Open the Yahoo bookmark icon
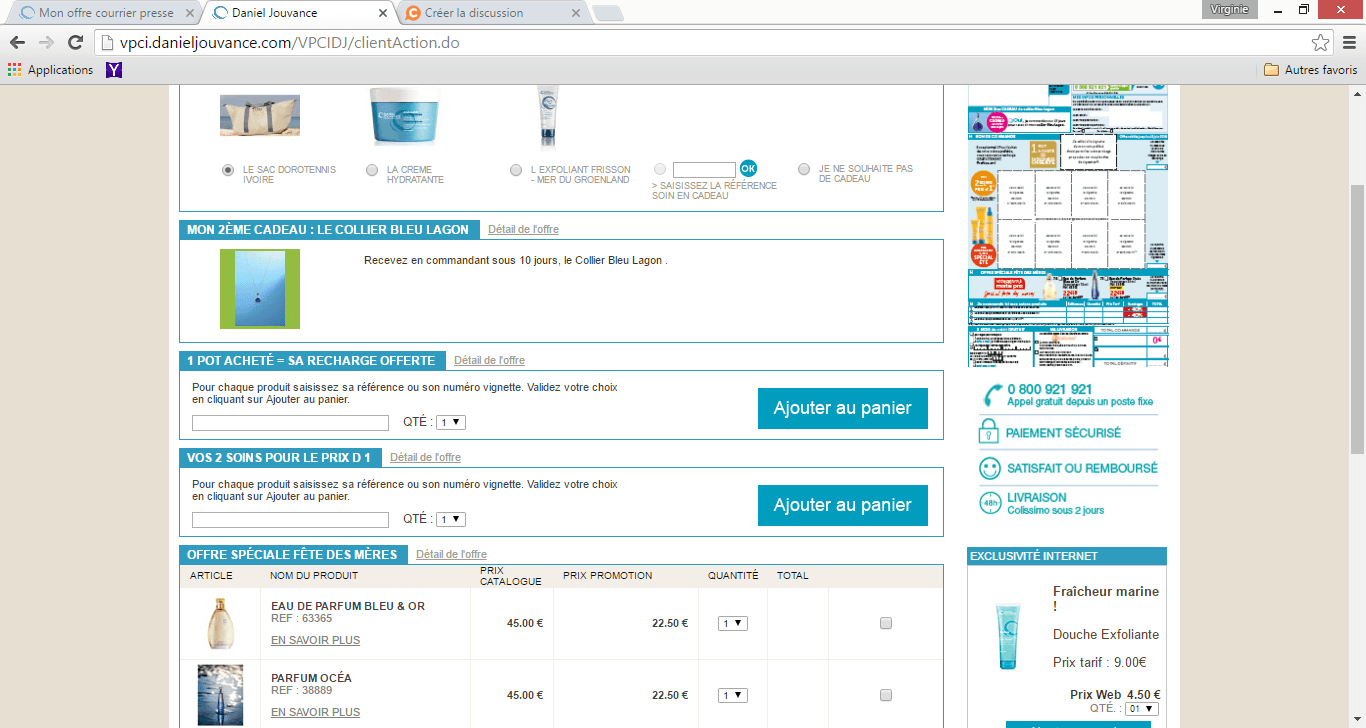 [114, 70]
